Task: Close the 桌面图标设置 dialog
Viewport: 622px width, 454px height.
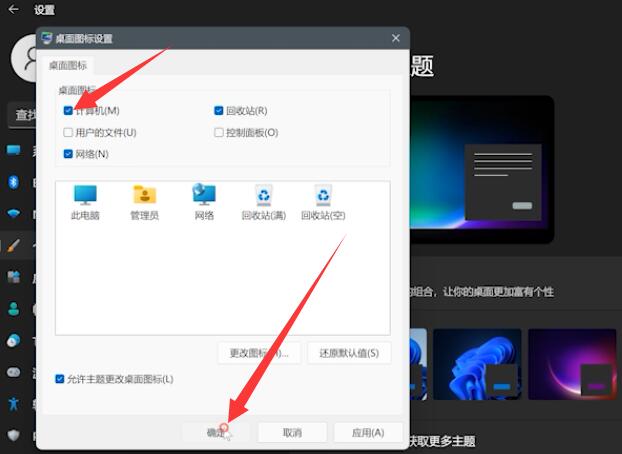Action: point(395,38)
